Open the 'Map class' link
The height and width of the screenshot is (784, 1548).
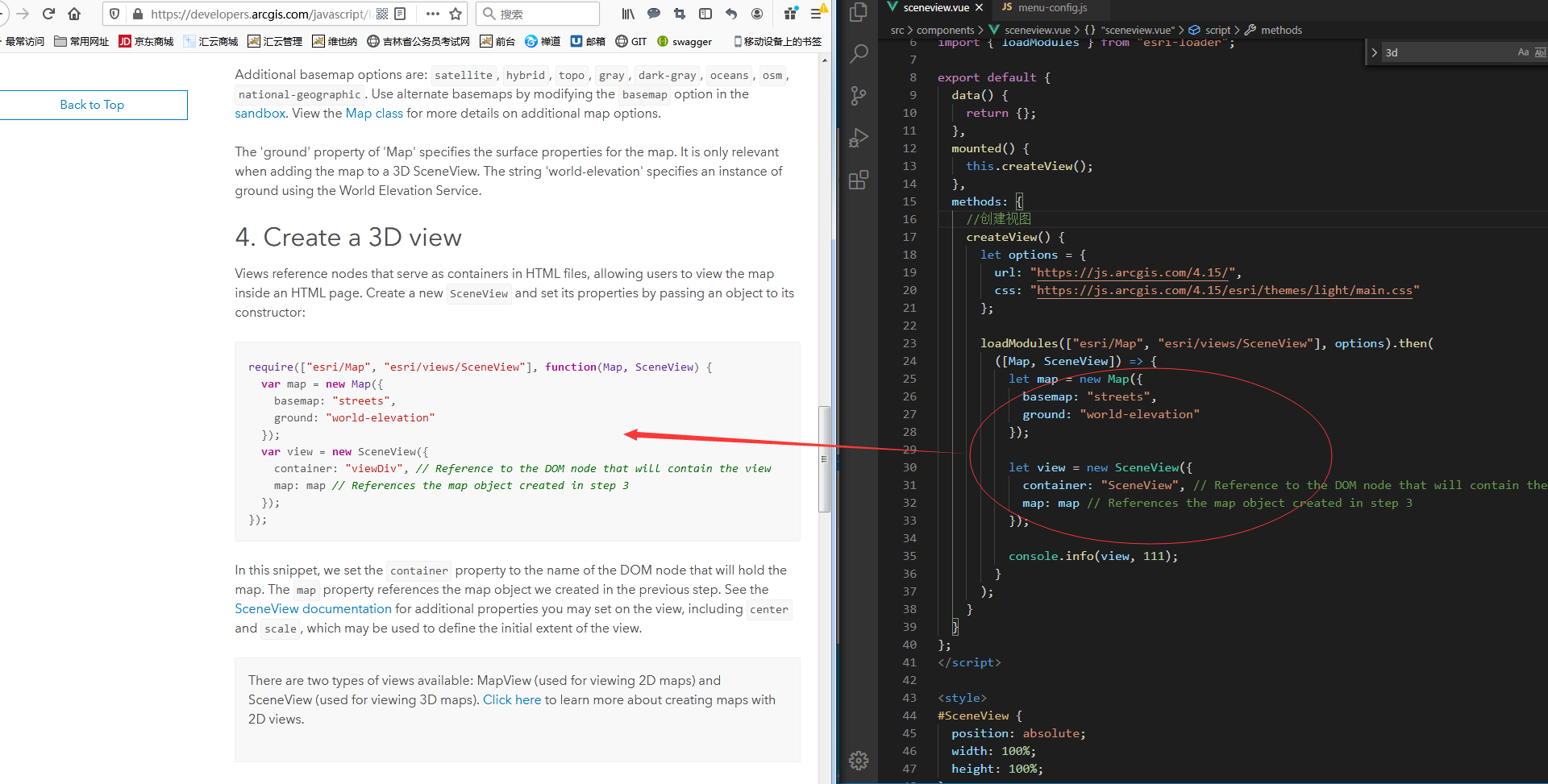click(374, 113)
